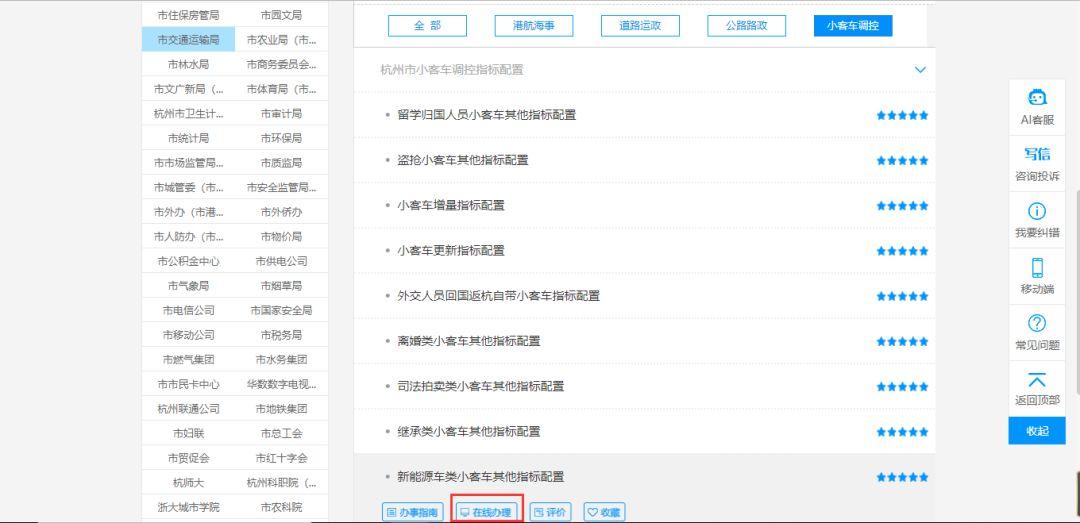Select 市统计局 in department list
1080x523 pixels.
[188, 139]
